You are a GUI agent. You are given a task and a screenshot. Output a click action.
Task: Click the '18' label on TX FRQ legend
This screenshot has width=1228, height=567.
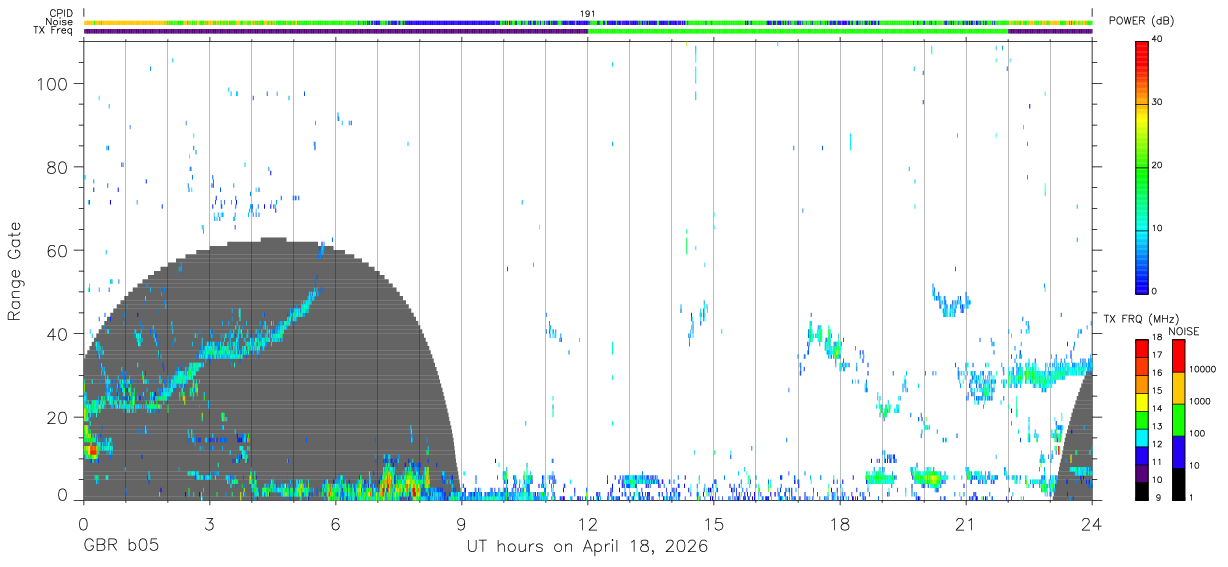click(x=1156, y=338)
